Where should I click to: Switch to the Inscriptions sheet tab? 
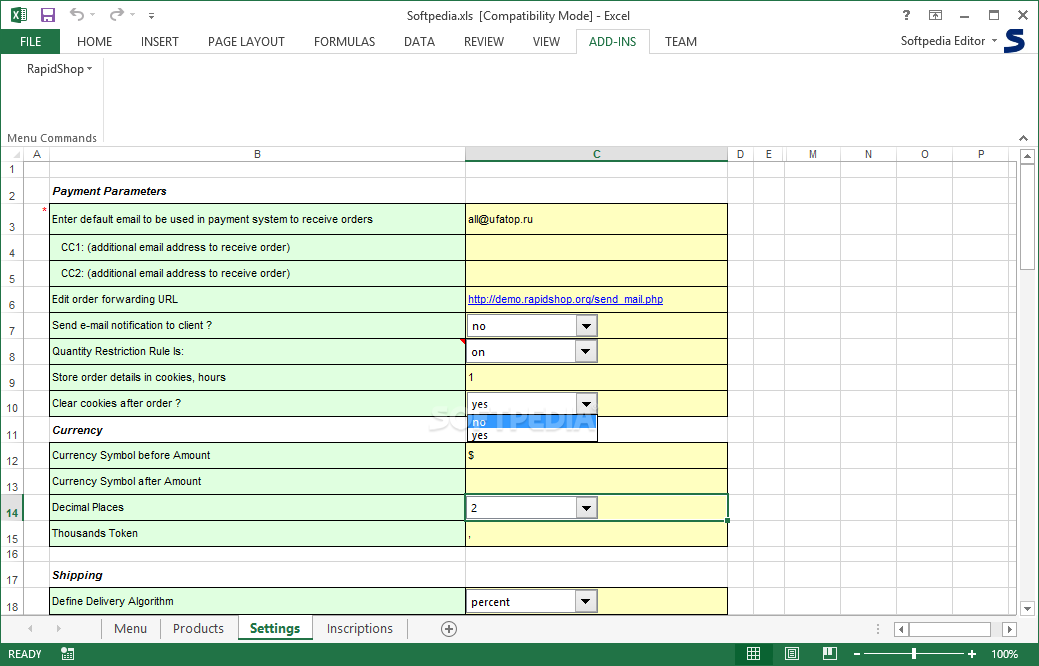[x=360, y=628]
